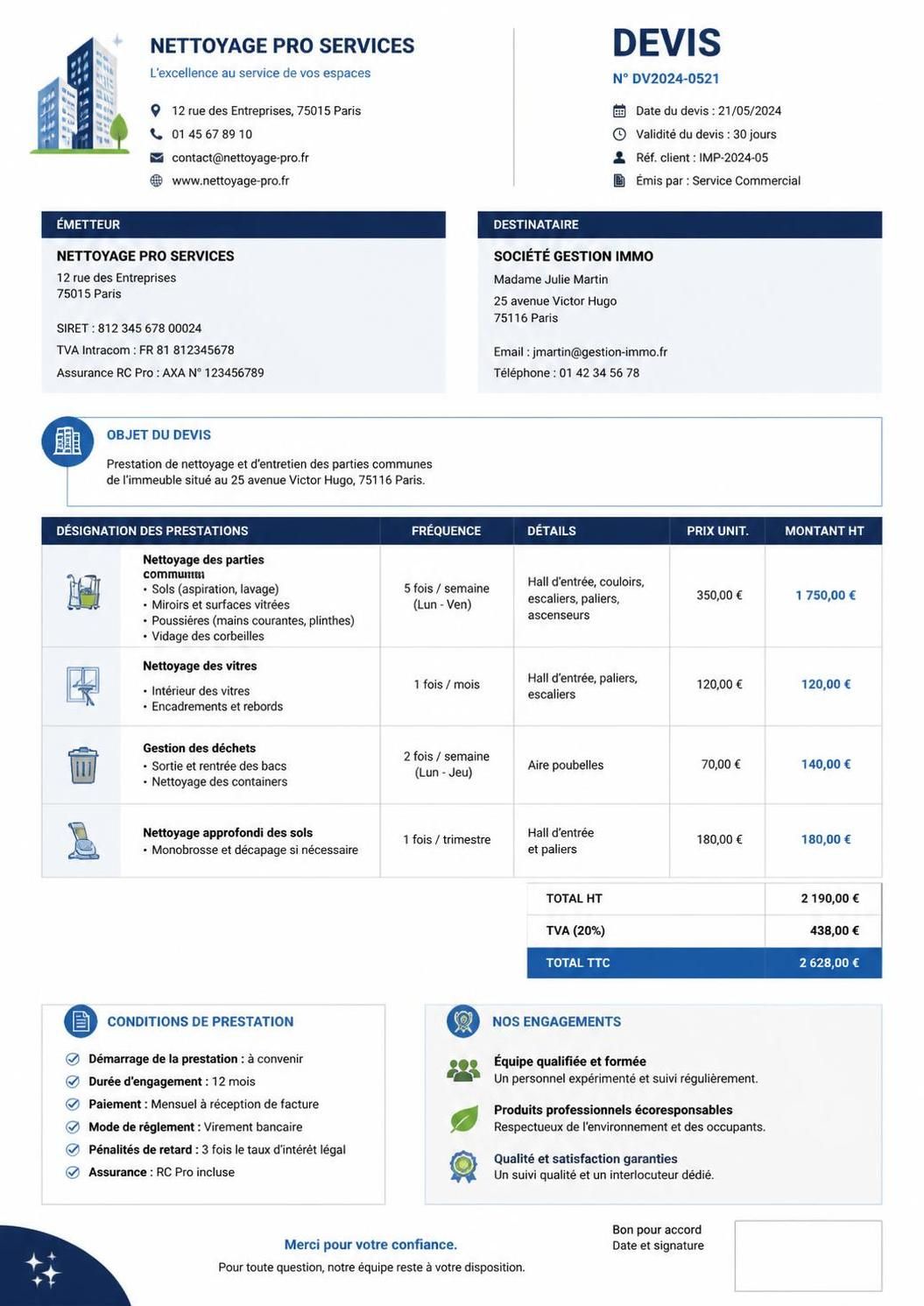
Task: Click the 1 fois / mois frequency cell
Action: pos(447,685)
